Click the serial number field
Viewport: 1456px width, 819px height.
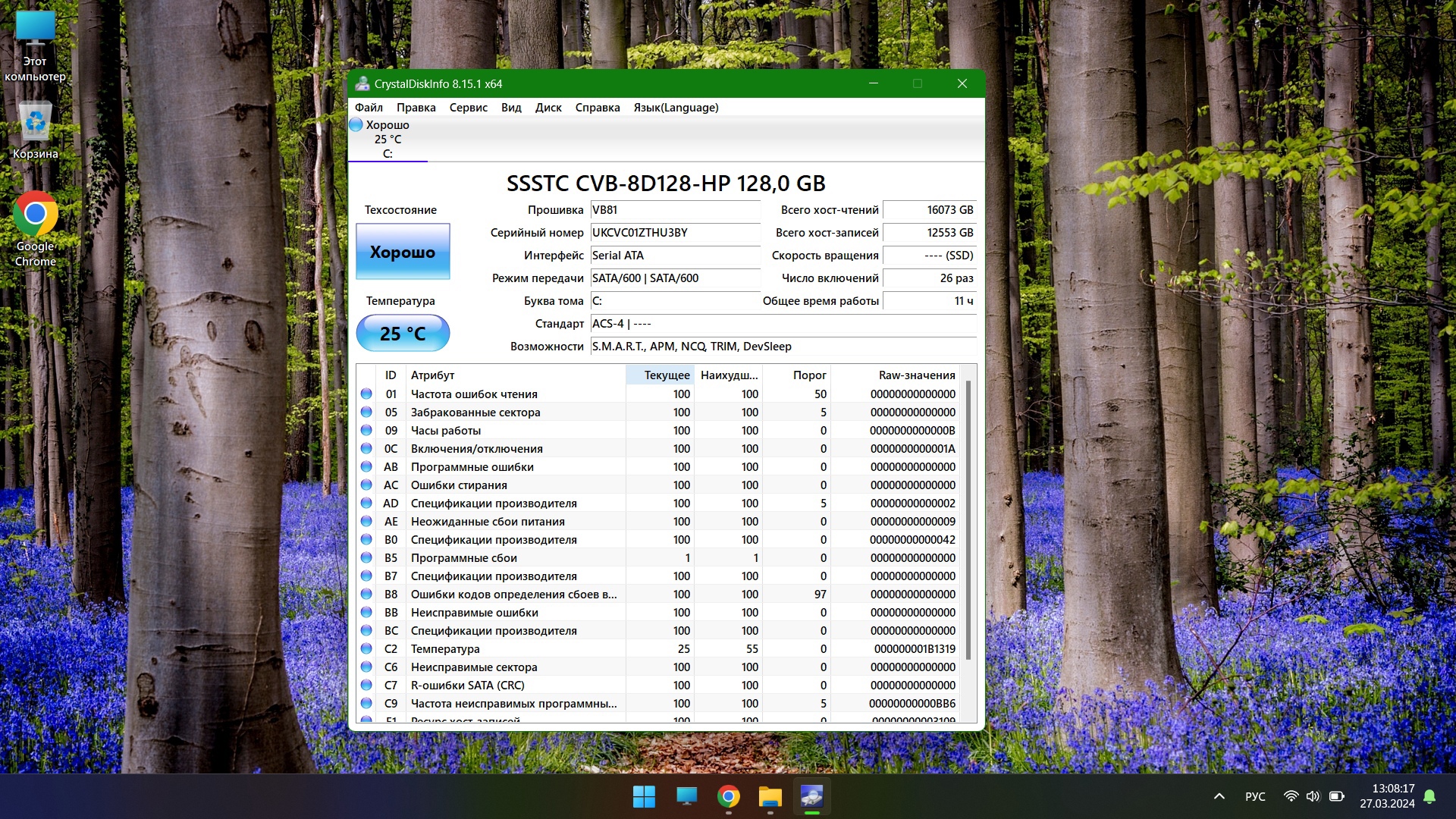click(x=674, y=233)
